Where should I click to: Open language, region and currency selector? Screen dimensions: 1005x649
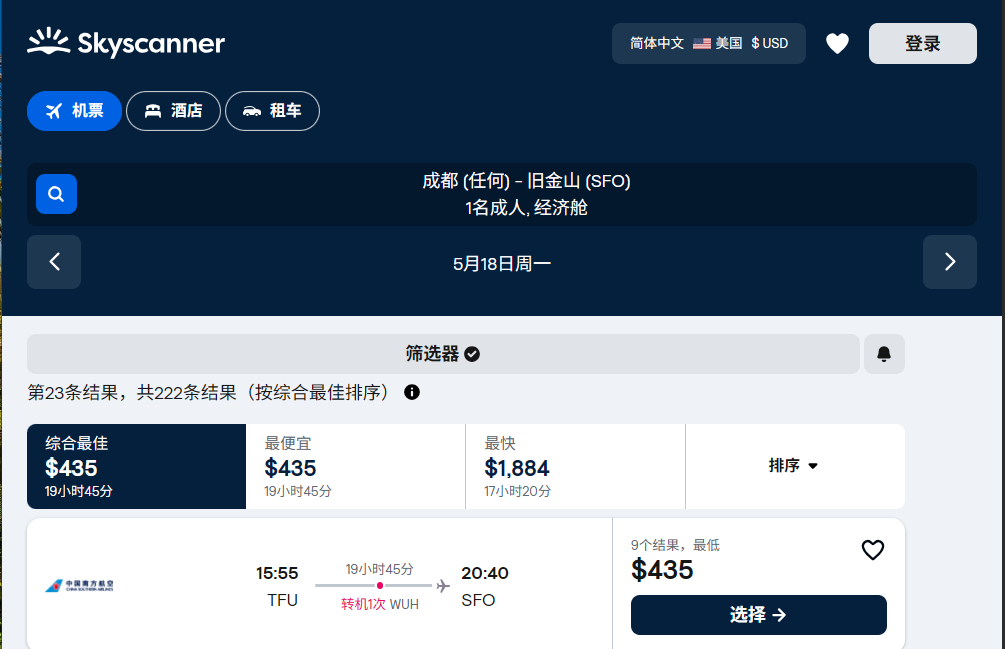[x=708, y=44]
